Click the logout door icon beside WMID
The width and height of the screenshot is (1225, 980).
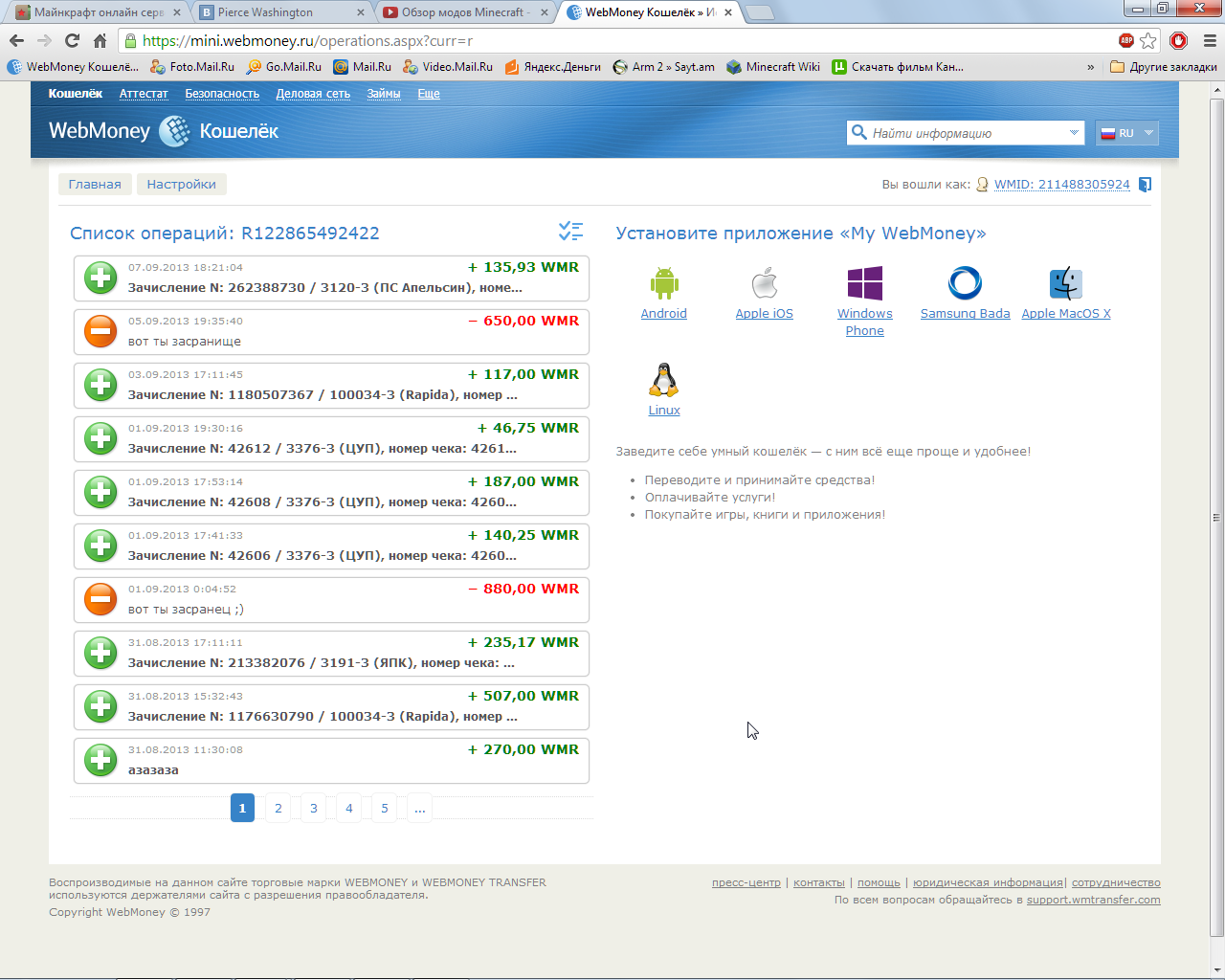[1145, 185]
